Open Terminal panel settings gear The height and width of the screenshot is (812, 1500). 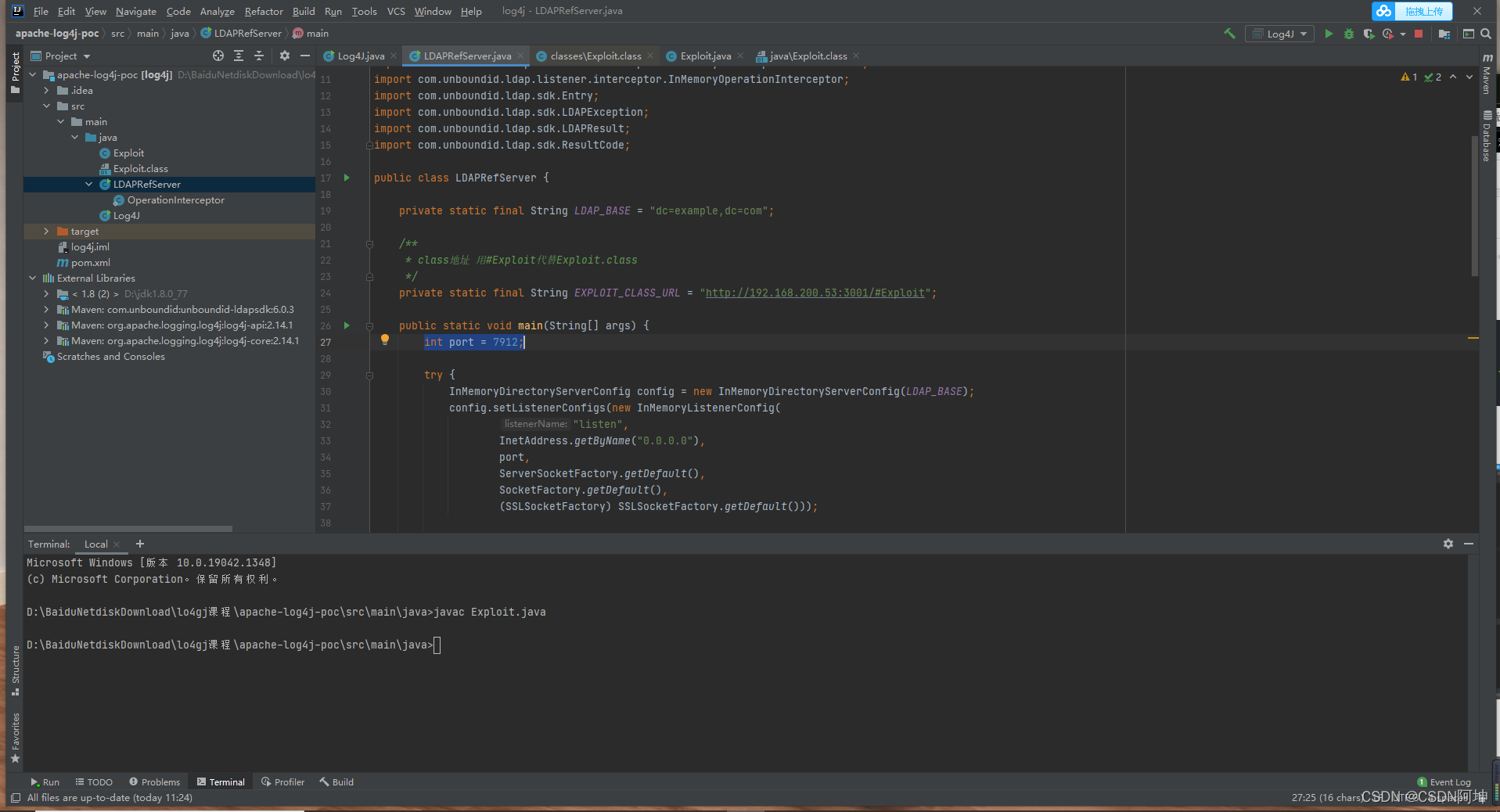pos(1448,544)
